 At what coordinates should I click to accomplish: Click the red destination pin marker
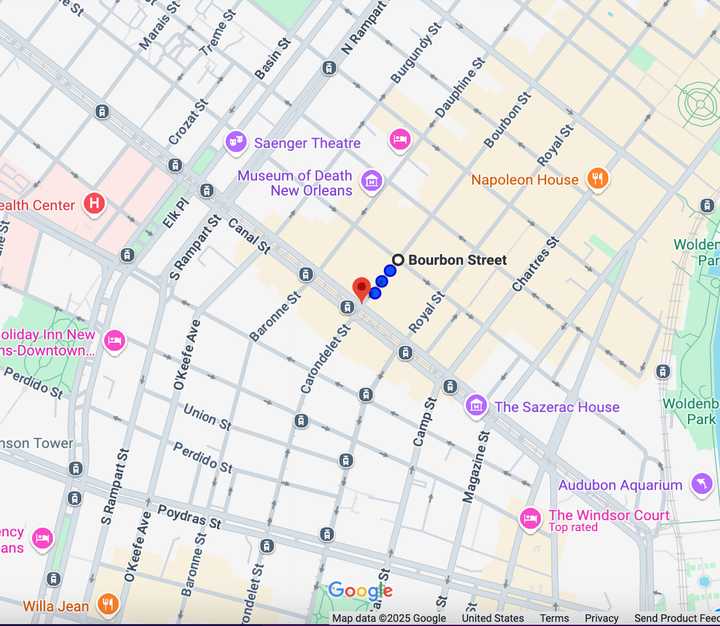point(362,288)
